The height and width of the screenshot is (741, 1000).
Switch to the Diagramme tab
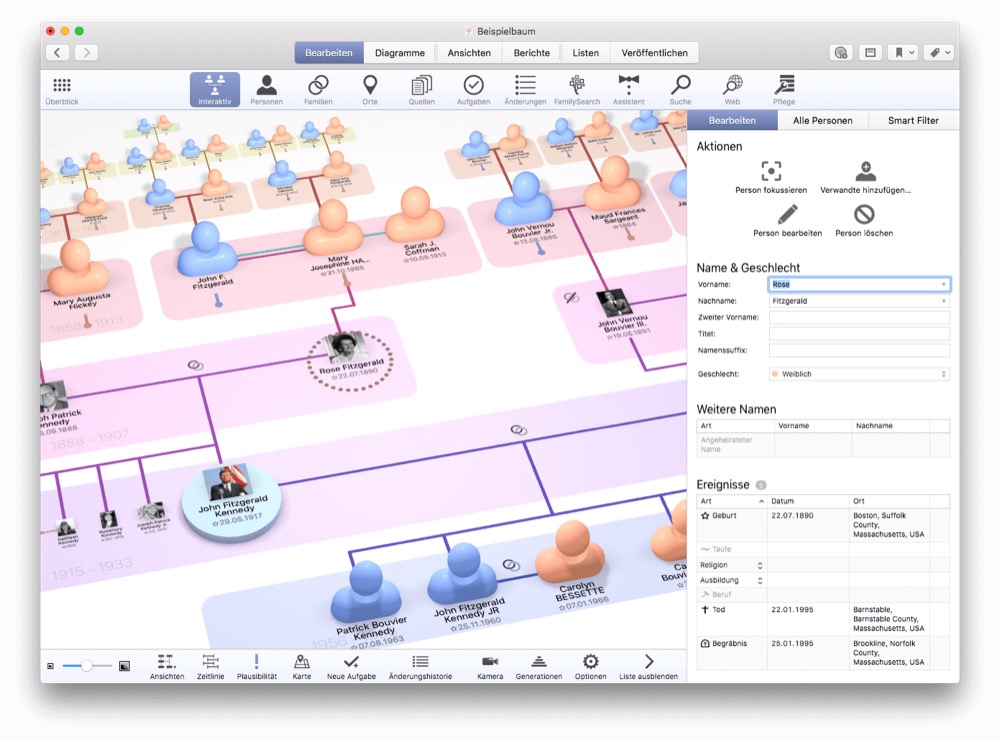click(400, 53)
